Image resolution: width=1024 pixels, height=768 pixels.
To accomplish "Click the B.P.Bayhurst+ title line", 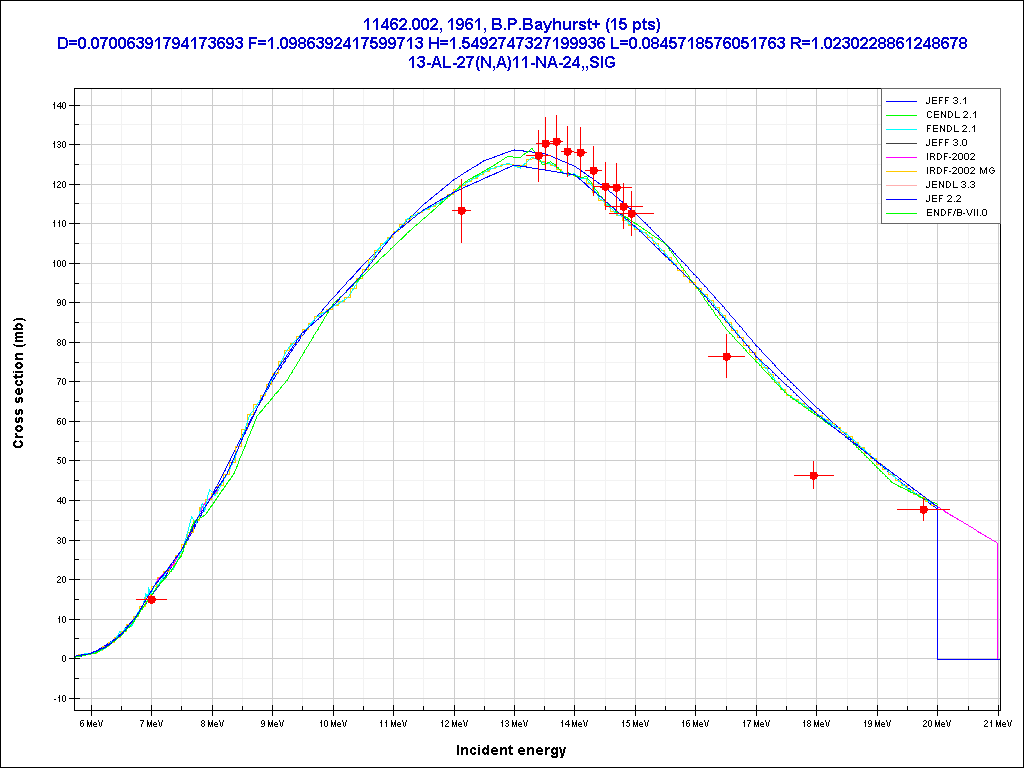I will pos(512,23).
